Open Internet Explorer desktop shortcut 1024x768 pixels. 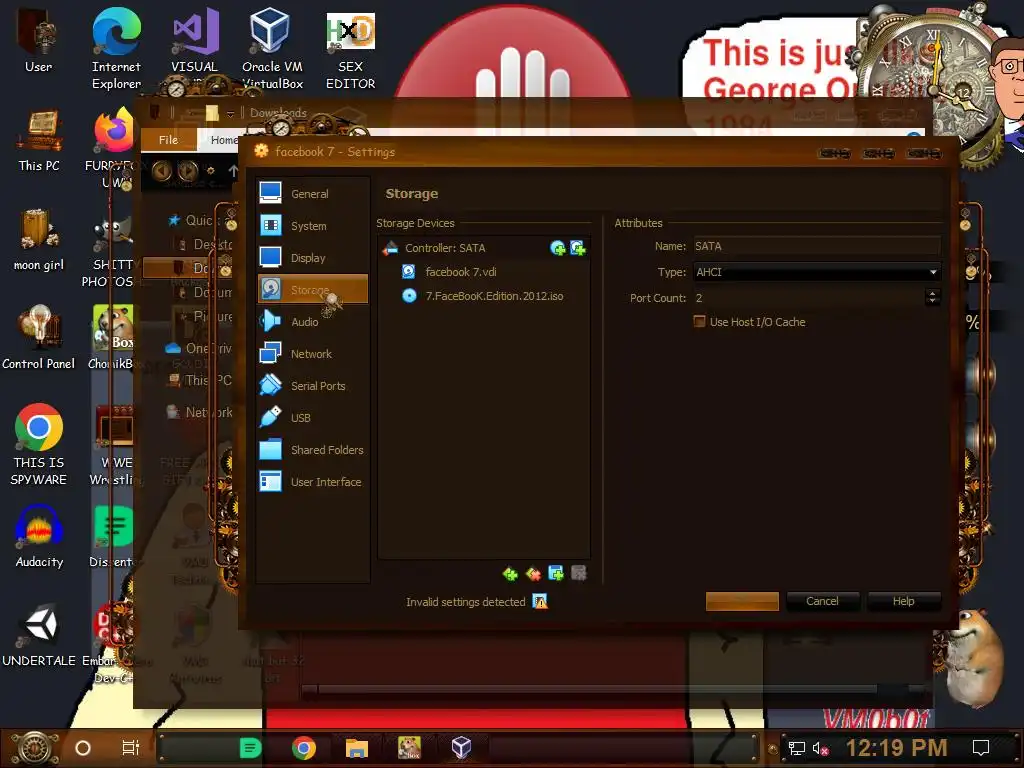pos(116,48)
